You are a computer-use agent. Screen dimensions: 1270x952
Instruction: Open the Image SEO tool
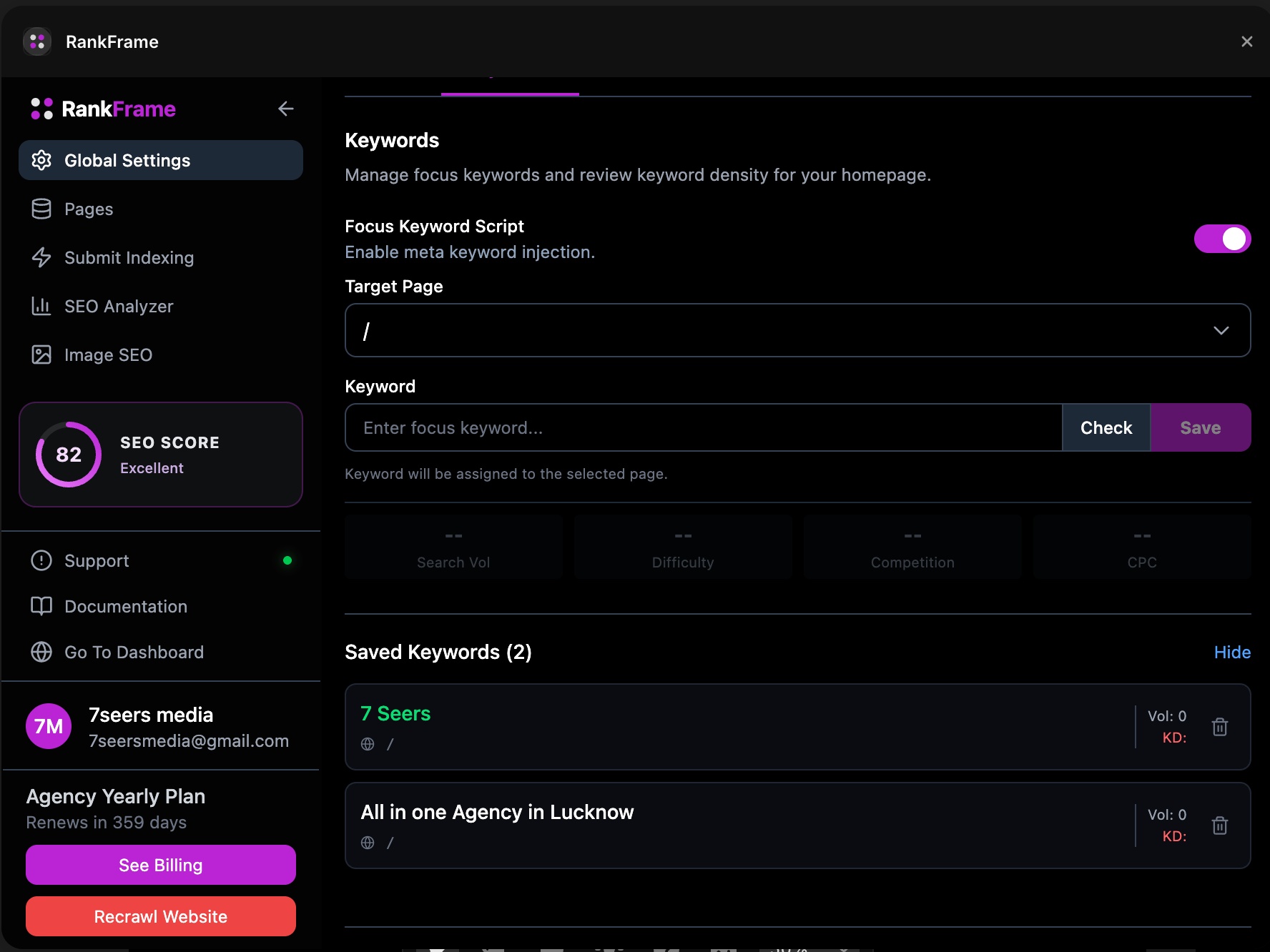pos(108,354)
